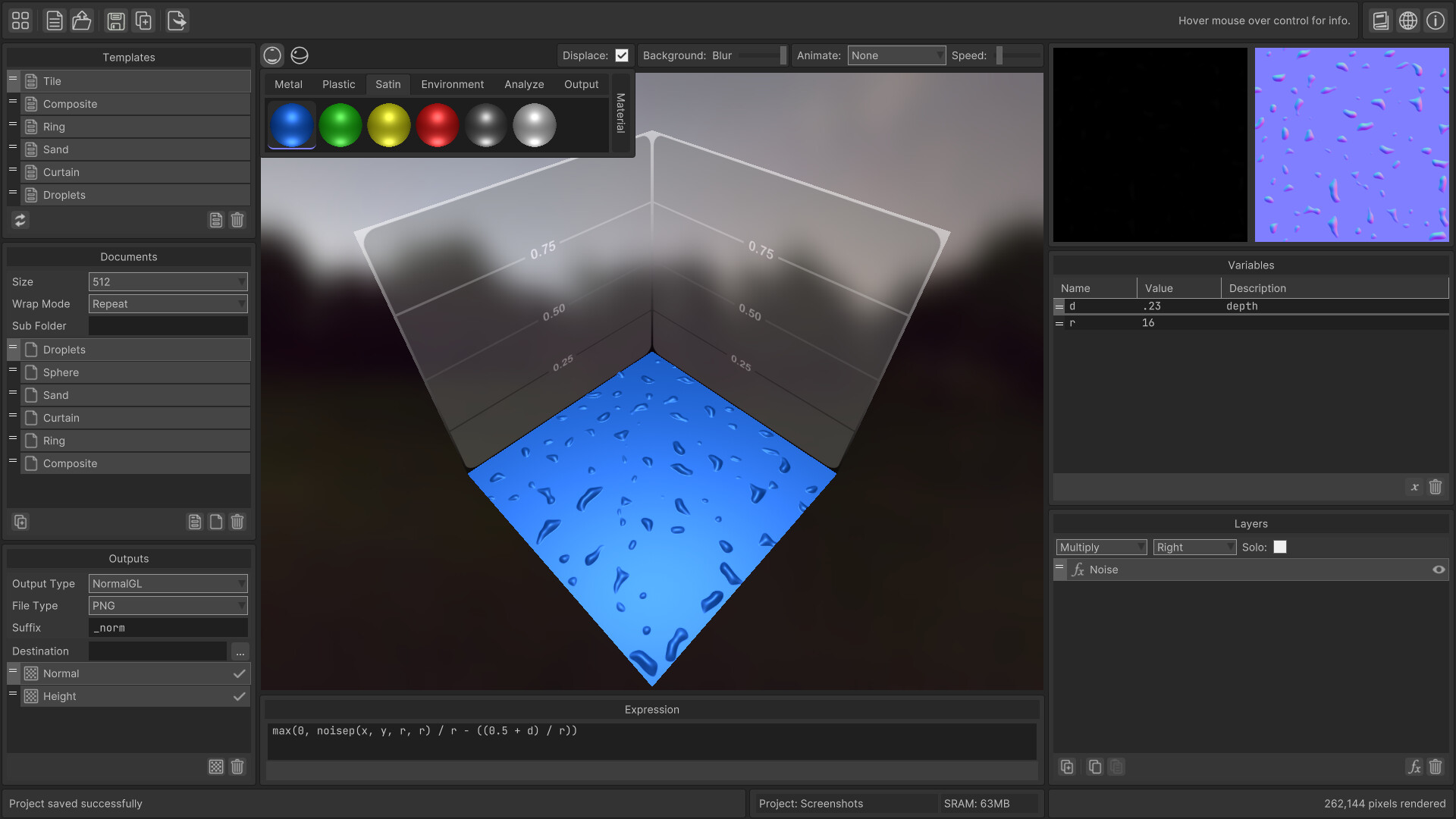Switch to the Environment tab

pos(452,84)
